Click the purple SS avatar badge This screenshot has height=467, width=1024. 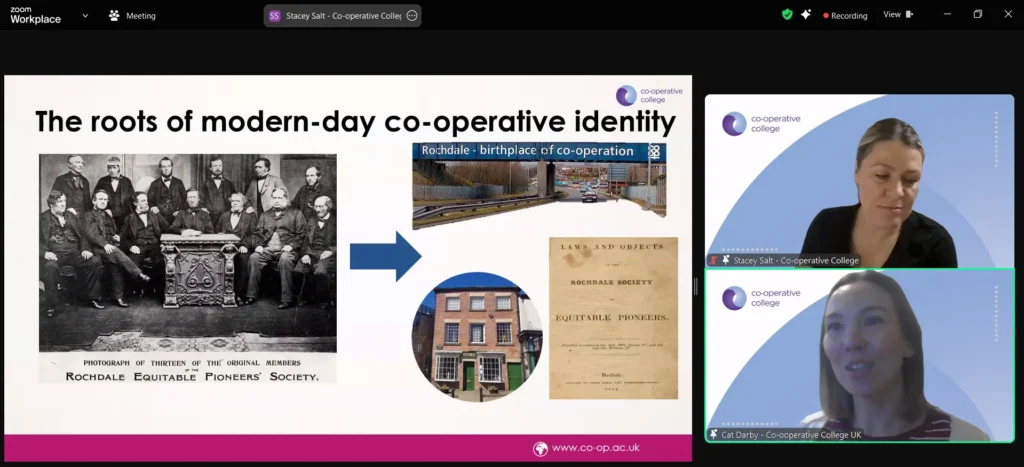click(x=275, y=16)
